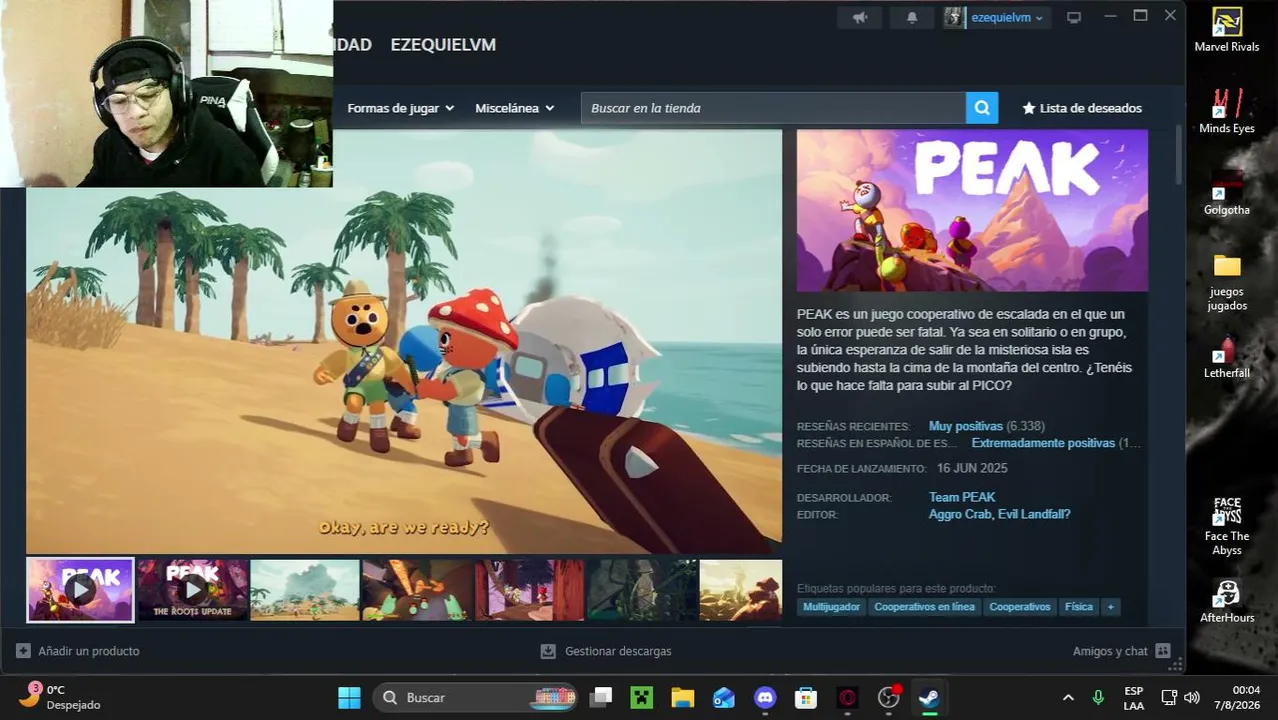
Task: Open ezequielvm account dropdown
Action: (x=1006, y=18)
